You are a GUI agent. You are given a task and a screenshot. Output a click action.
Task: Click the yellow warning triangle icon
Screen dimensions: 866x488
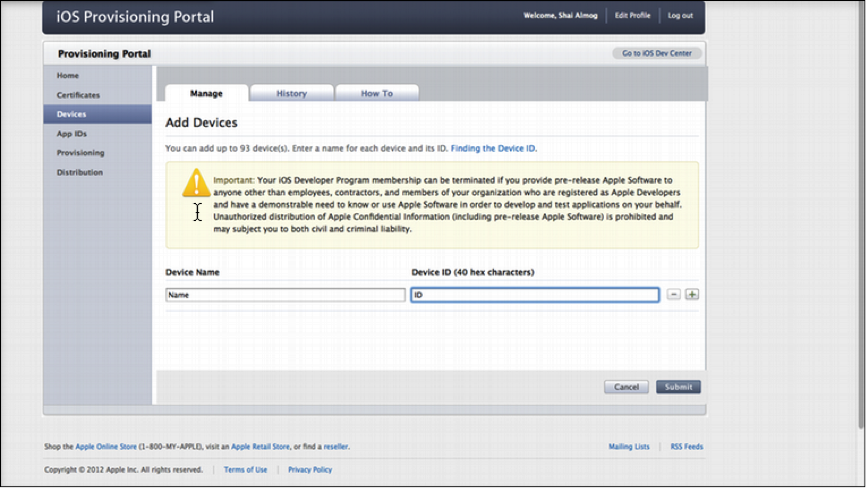click(x=195, y=183)
